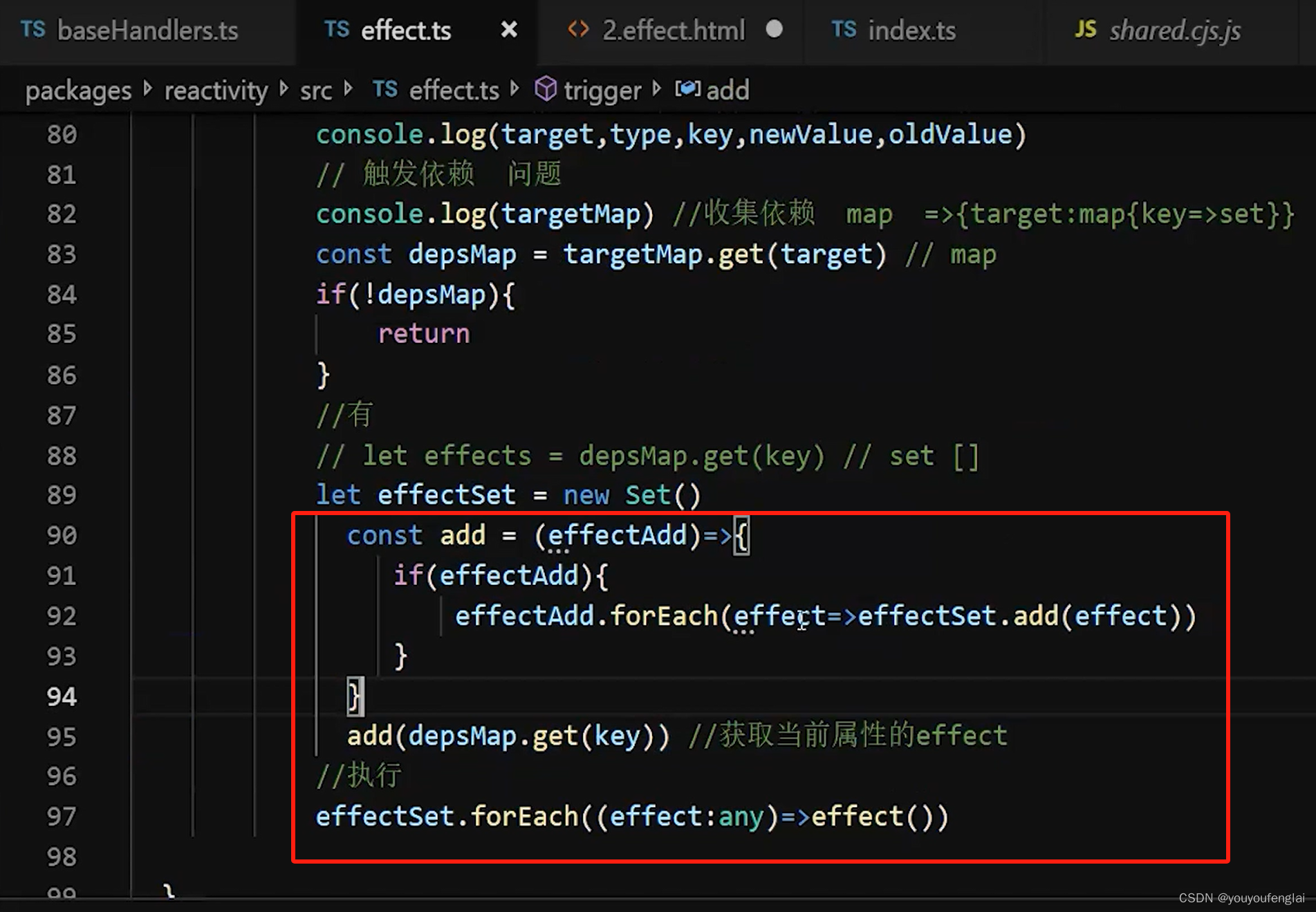Click TS icon in effect.ts breadcrumb

click(385, 89)
